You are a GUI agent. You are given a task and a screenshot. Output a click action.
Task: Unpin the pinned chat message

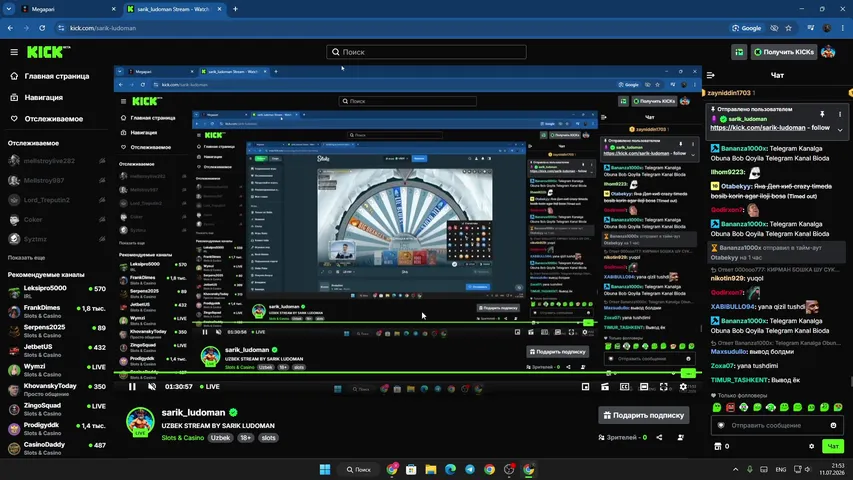point(822,114)
